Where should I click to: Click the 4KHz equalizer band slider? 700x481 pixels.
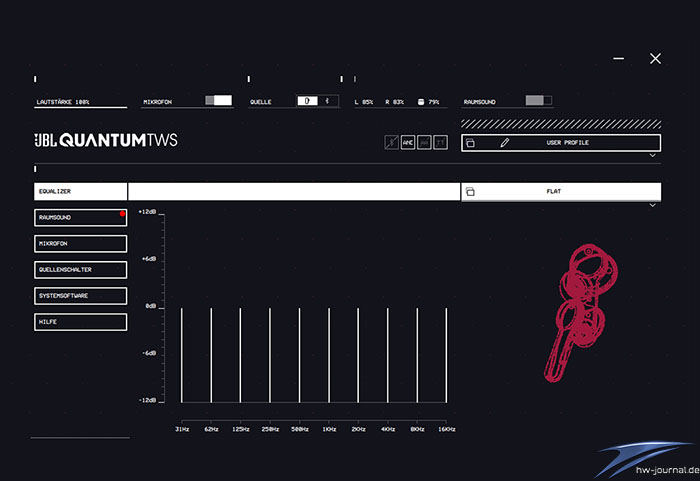(x=388, y=355)
